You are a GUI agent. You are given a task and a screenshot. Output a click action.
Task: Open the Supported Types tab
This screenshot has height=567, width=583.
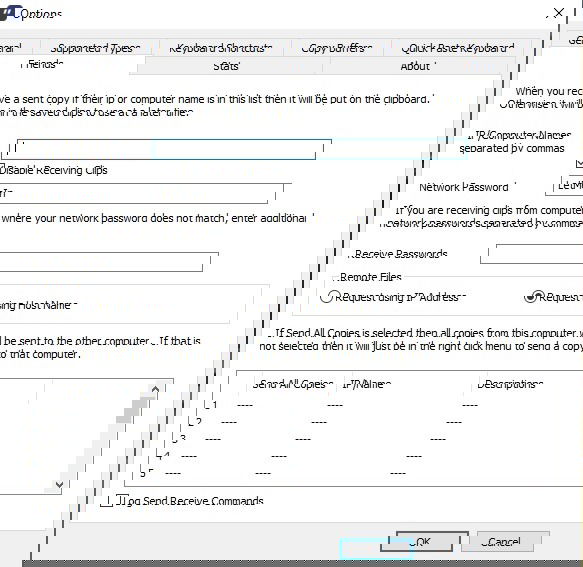coord(96,48)
